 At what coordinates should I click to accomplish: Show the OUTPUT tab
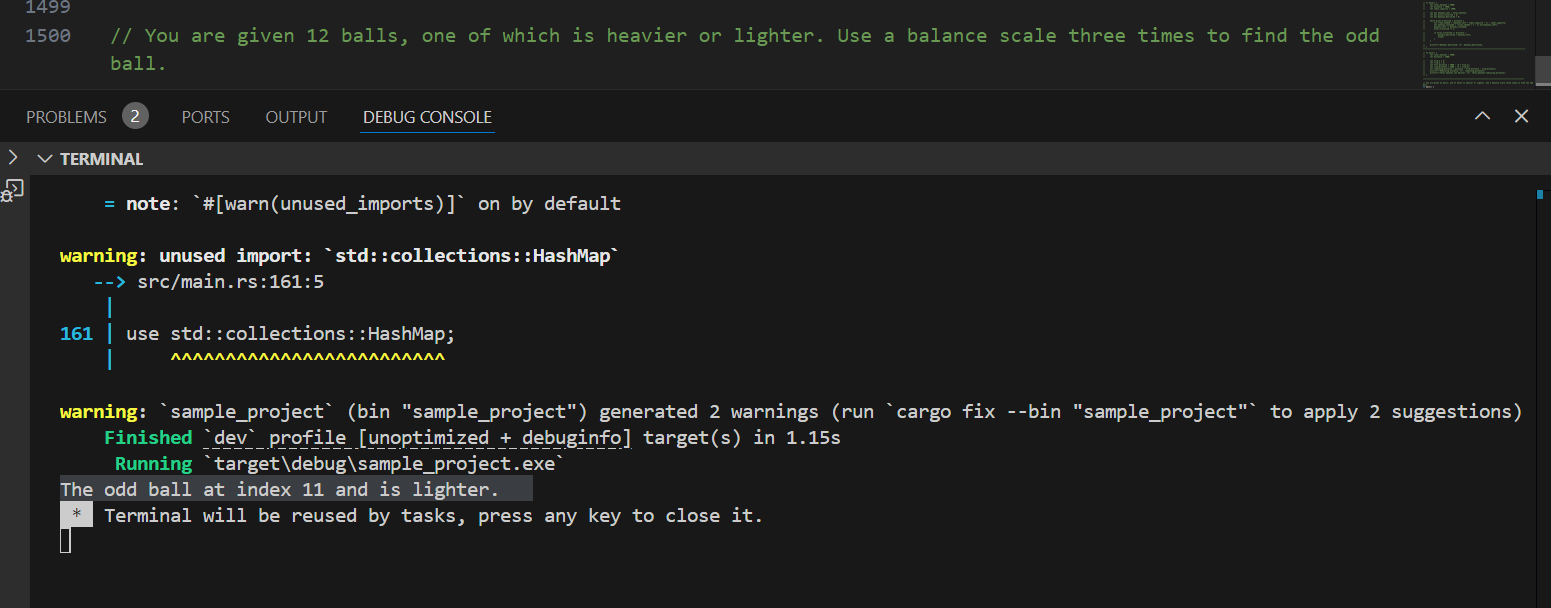(296, 117)
